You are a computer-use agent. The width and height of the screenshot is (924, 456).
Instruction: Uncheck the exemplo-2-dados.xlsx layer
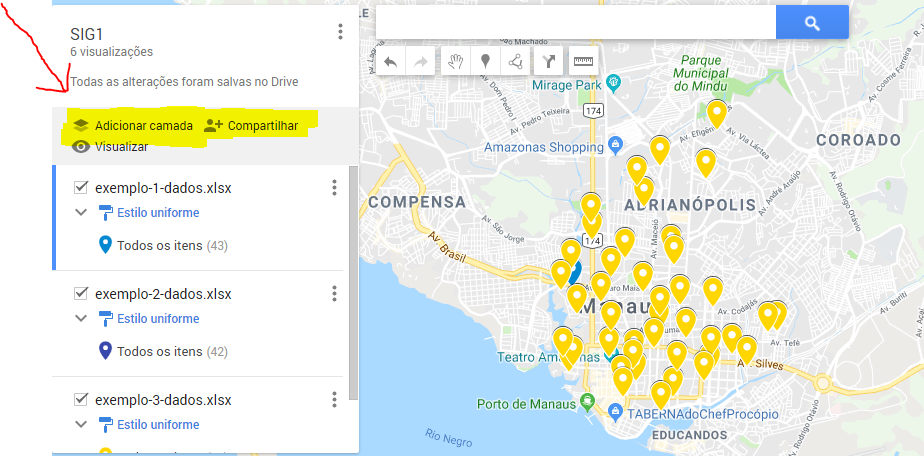(81, 293)
